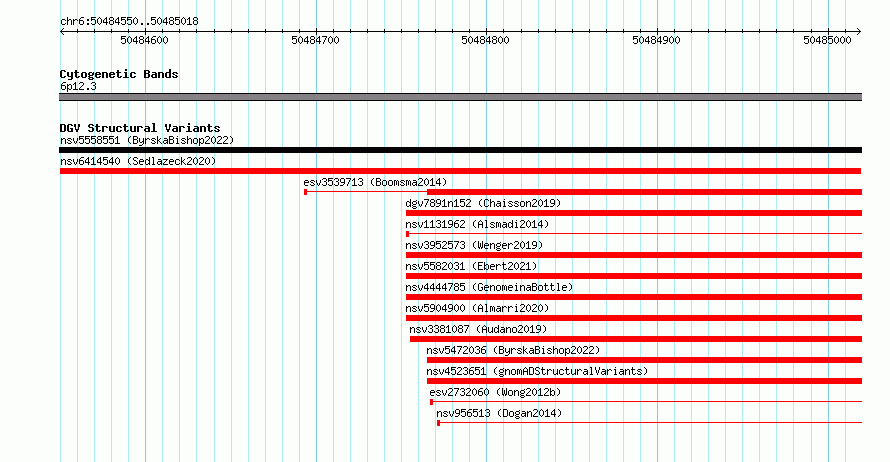Click the red bar of nsv4444785

tap(634, 297)
